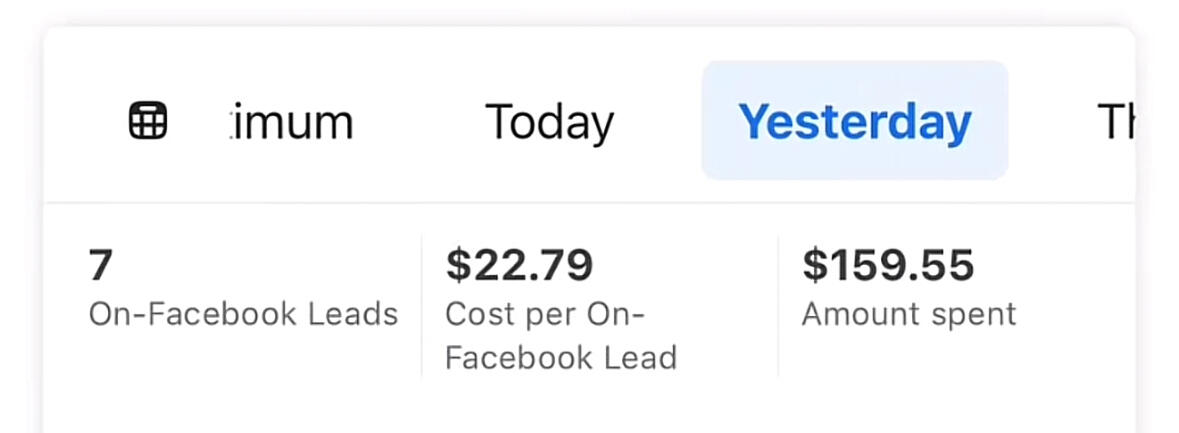Click the "Facebook Lead" second label line
Viewport: 1179px width, 433px height.
coord(561,358)
